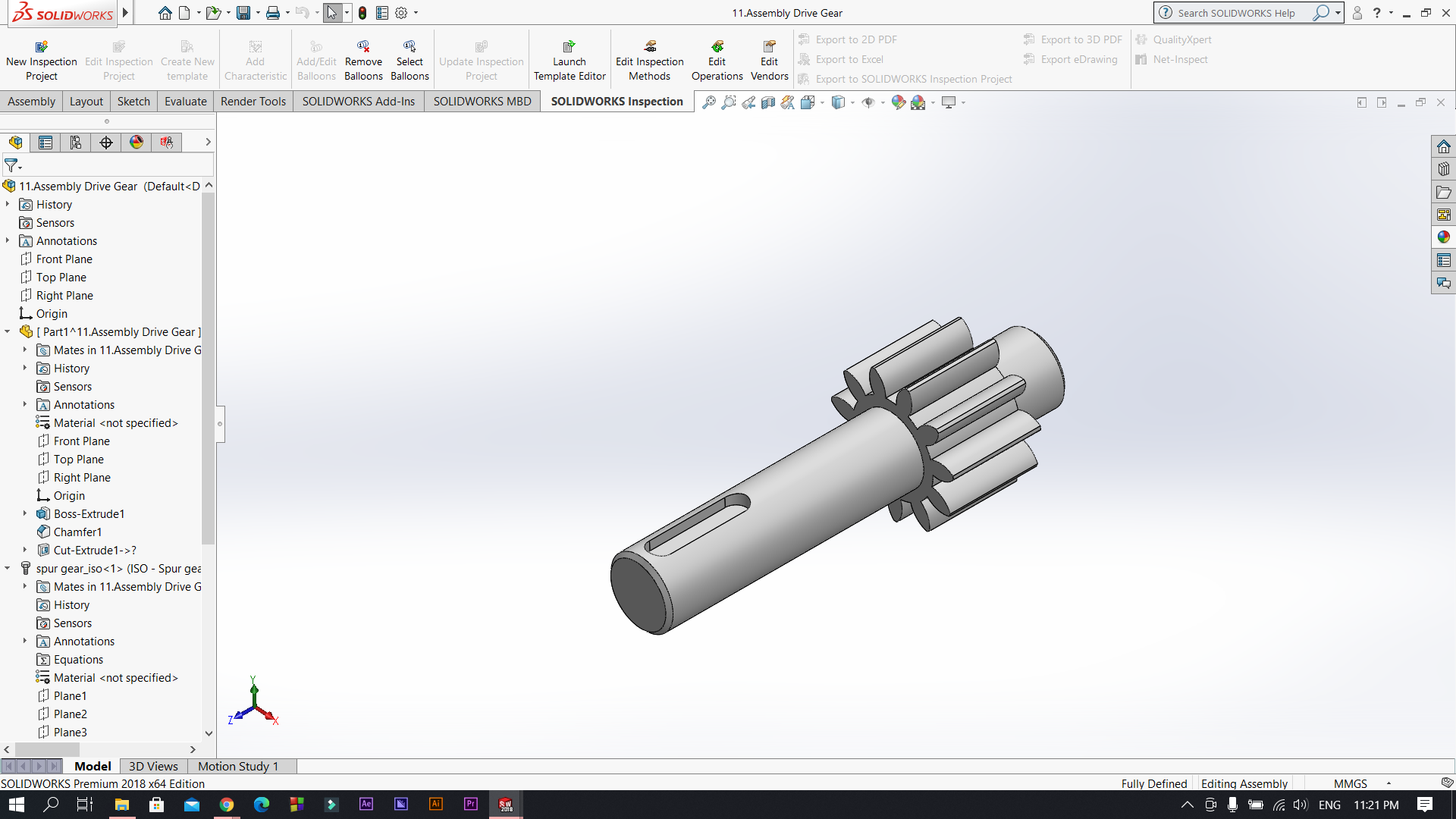Toggle the Rebuild traffic light icon

pyautogui.click(x=362, y=13)
